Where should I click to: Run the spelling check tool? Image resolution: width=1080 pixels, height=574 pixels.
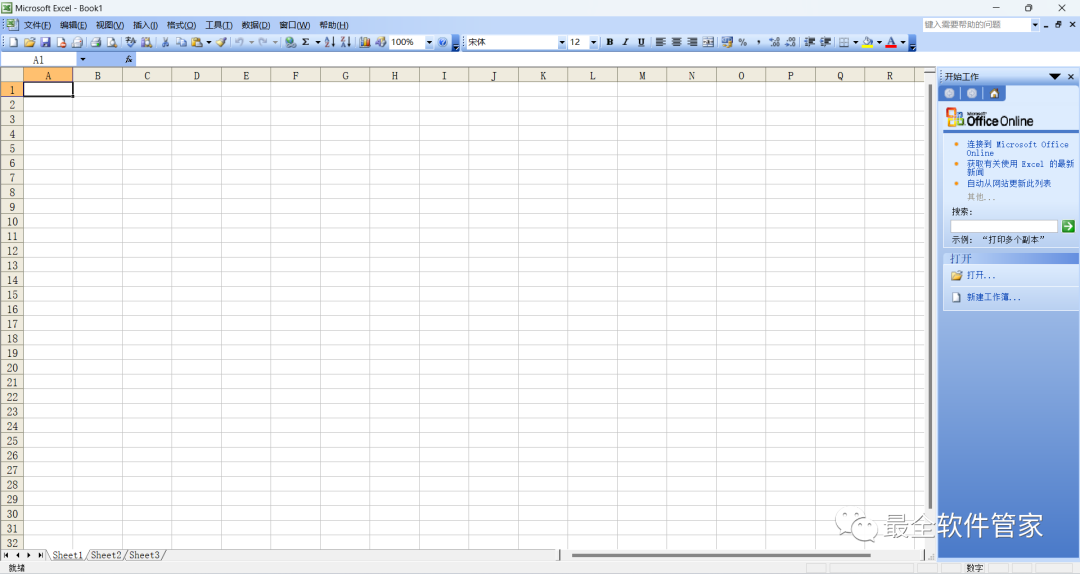click(x=130, y=42)
